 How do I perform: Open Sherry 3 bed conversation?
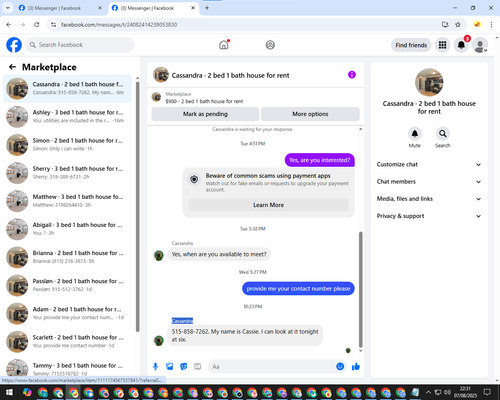point(67,173)
